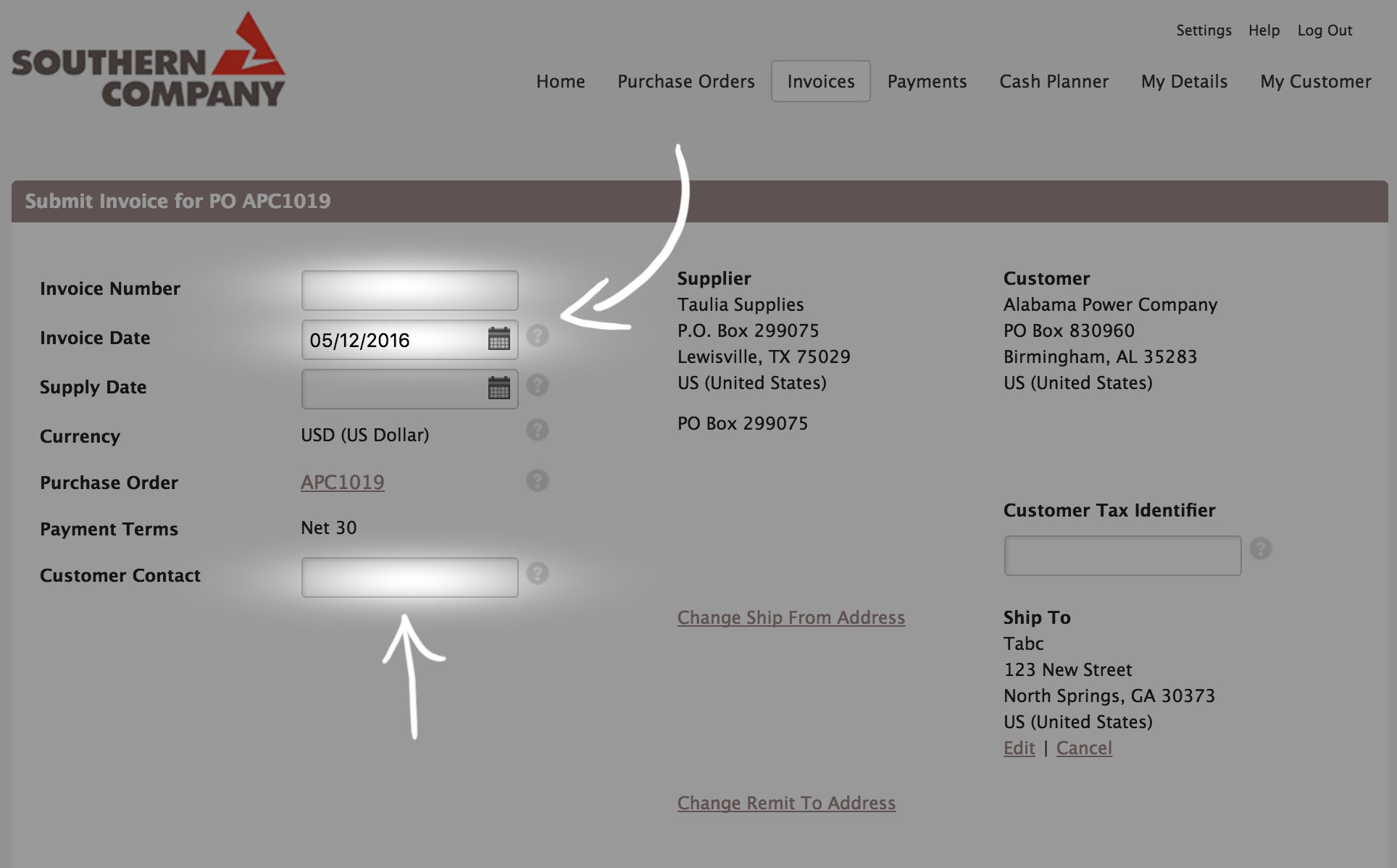The height and width of the screenshot is (868, 1397).
Task: Click the Ship To heading
Action: [x=1037, y=617]
